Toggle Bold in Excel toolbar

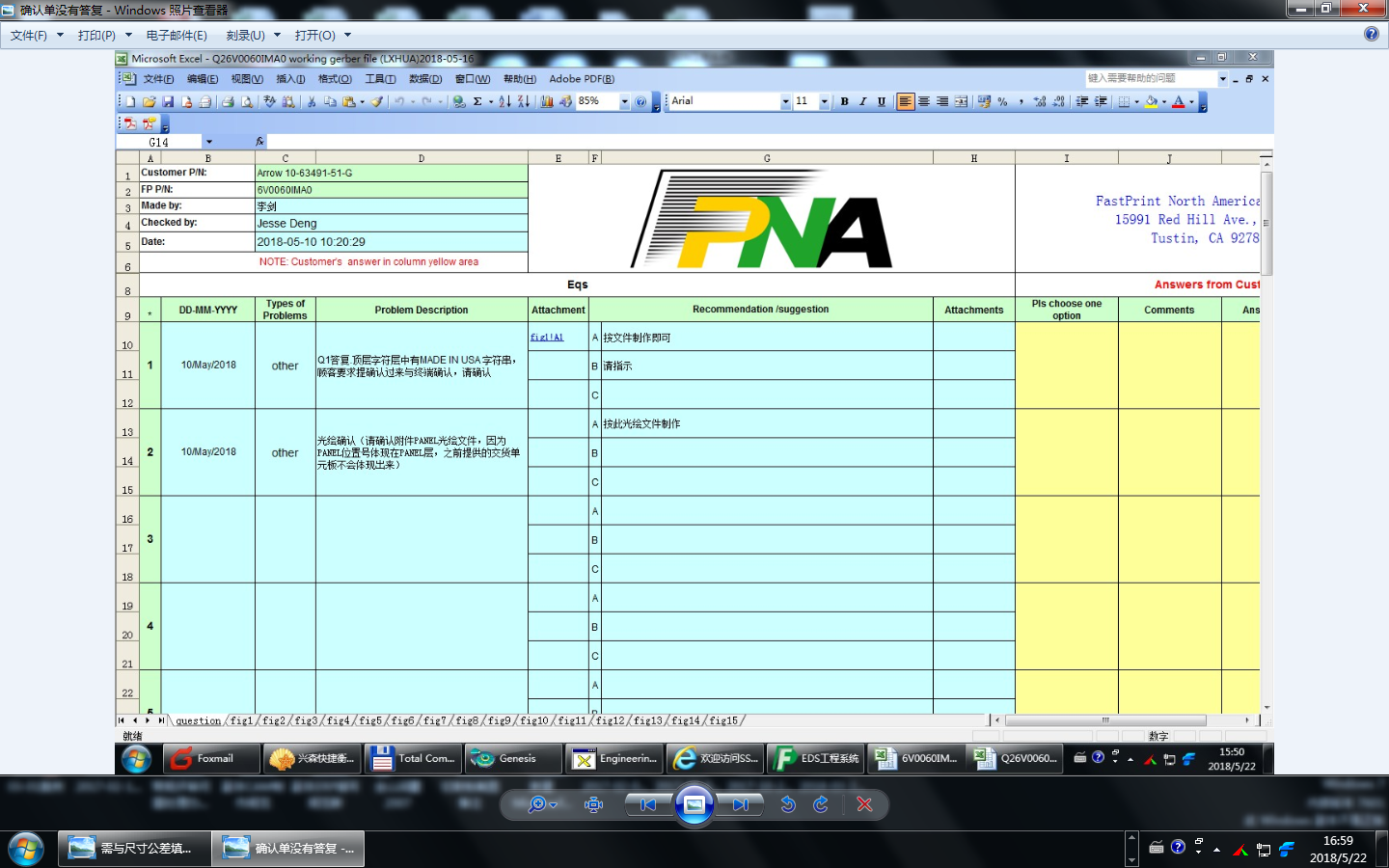[844, 101]
